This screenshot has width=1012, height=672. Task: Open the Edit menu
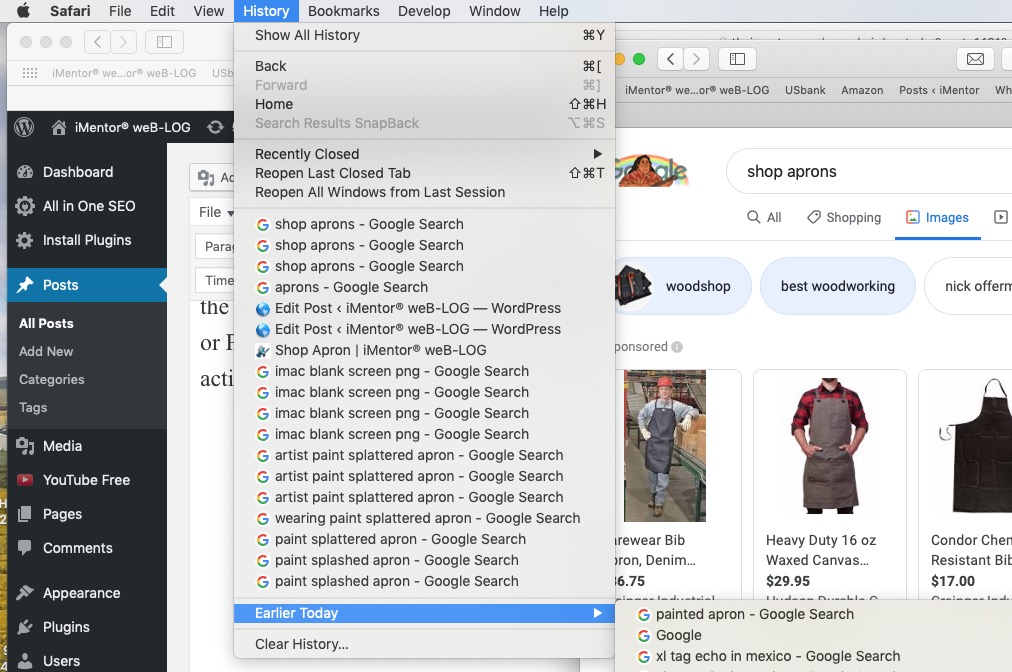coord(162,11)
